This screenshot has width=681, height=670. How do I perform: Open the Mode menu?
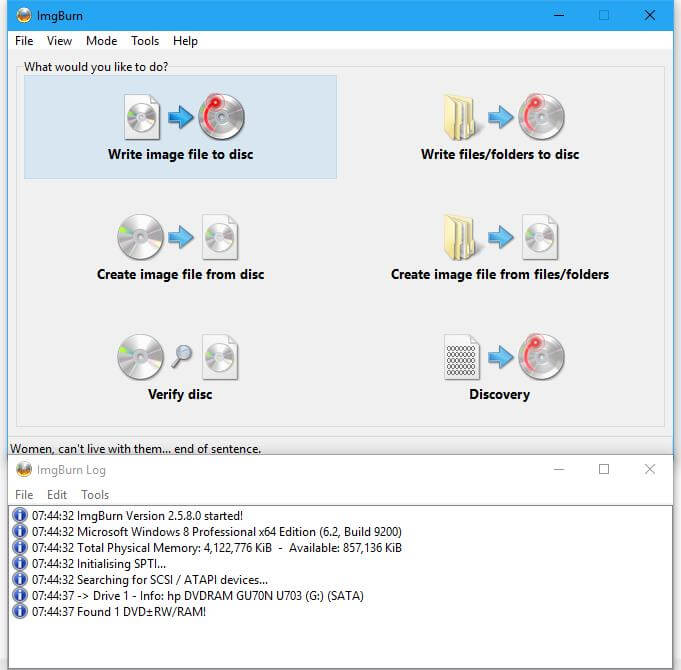pos(102,41)
